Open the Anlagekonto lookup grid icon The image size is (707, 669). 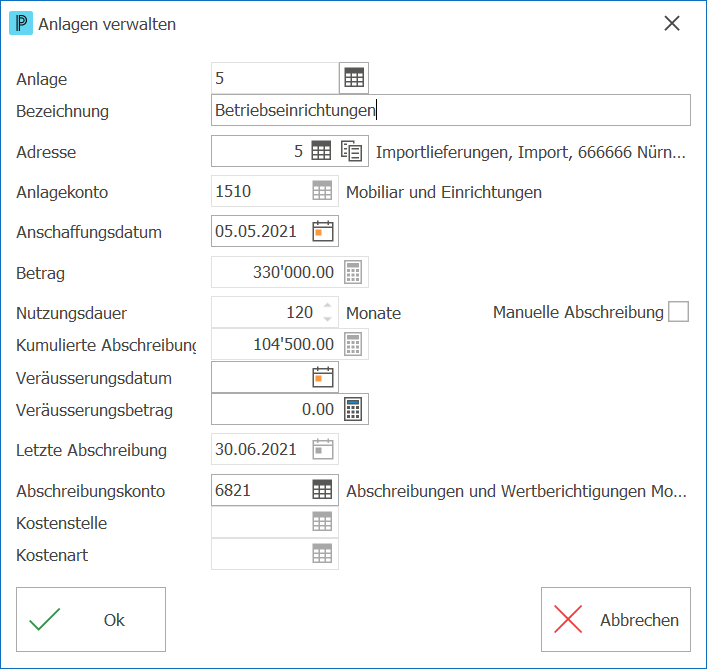pos(322,191)
